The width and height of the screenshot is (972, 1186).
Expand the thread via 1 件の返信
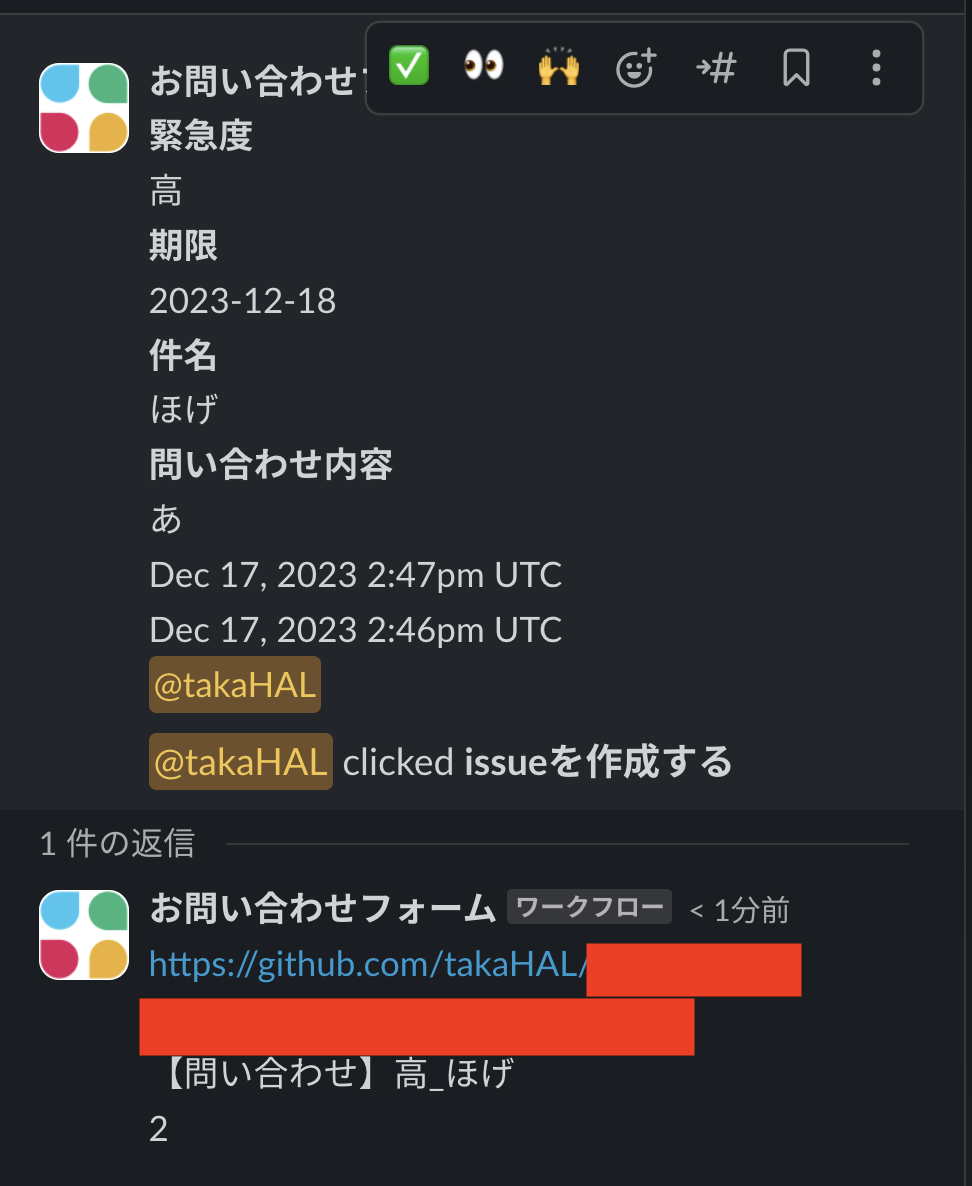coord(117,845)
